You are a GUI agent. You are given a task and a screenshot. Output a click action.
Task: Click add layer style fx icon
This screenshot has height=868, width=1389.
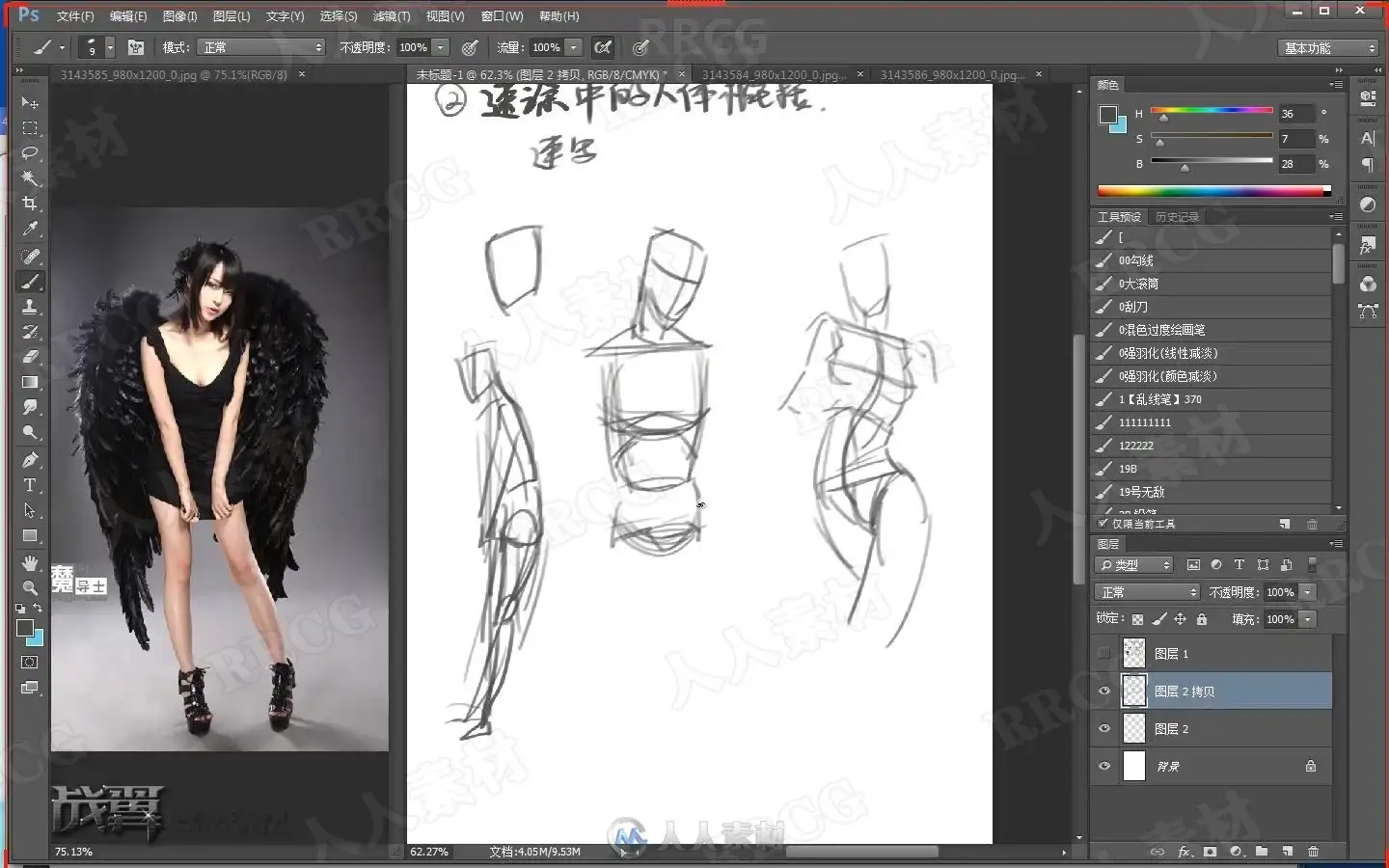click(x=1184, y=852)
